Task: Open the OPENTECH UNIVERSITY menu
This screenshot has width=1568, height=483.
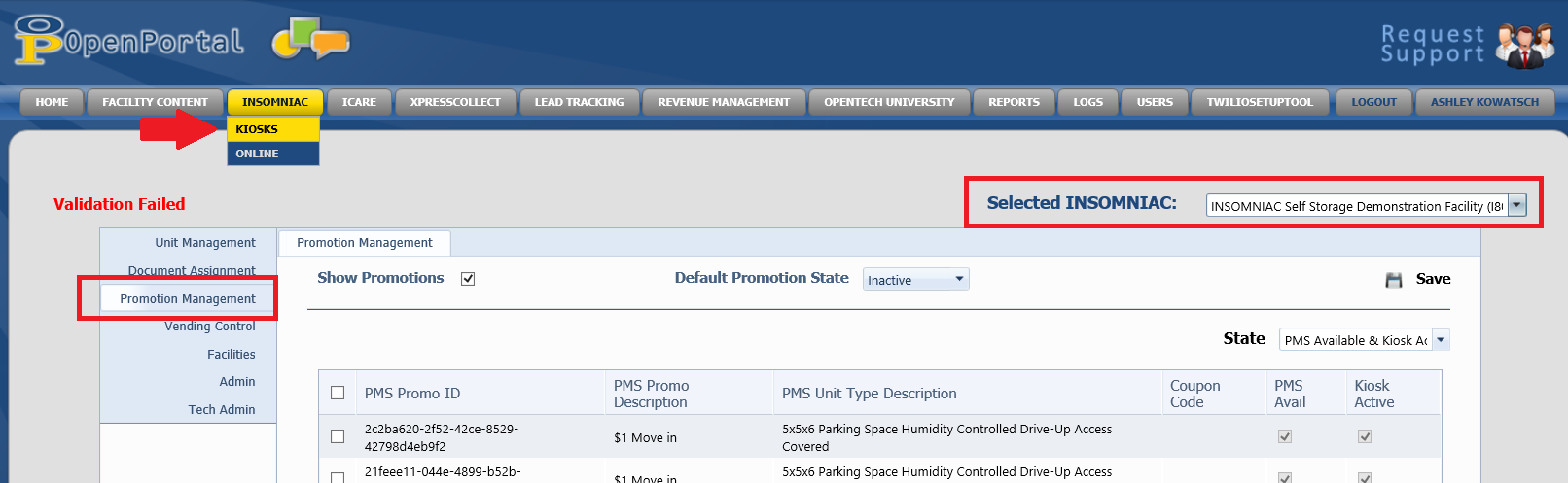Action: point(889,102)
